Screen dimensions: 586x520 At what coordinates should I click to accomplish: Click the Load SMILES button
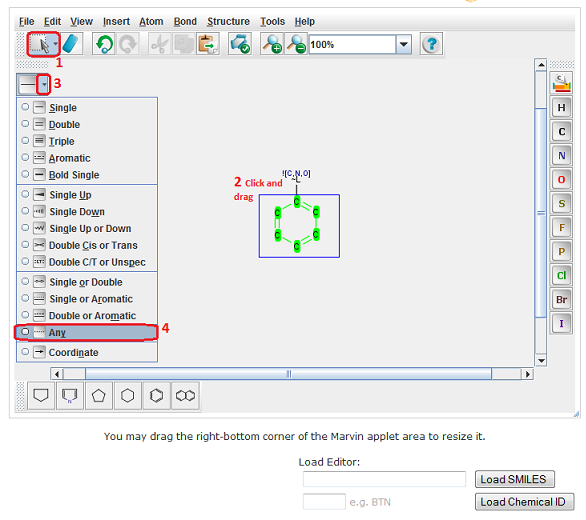pos(515,479)
